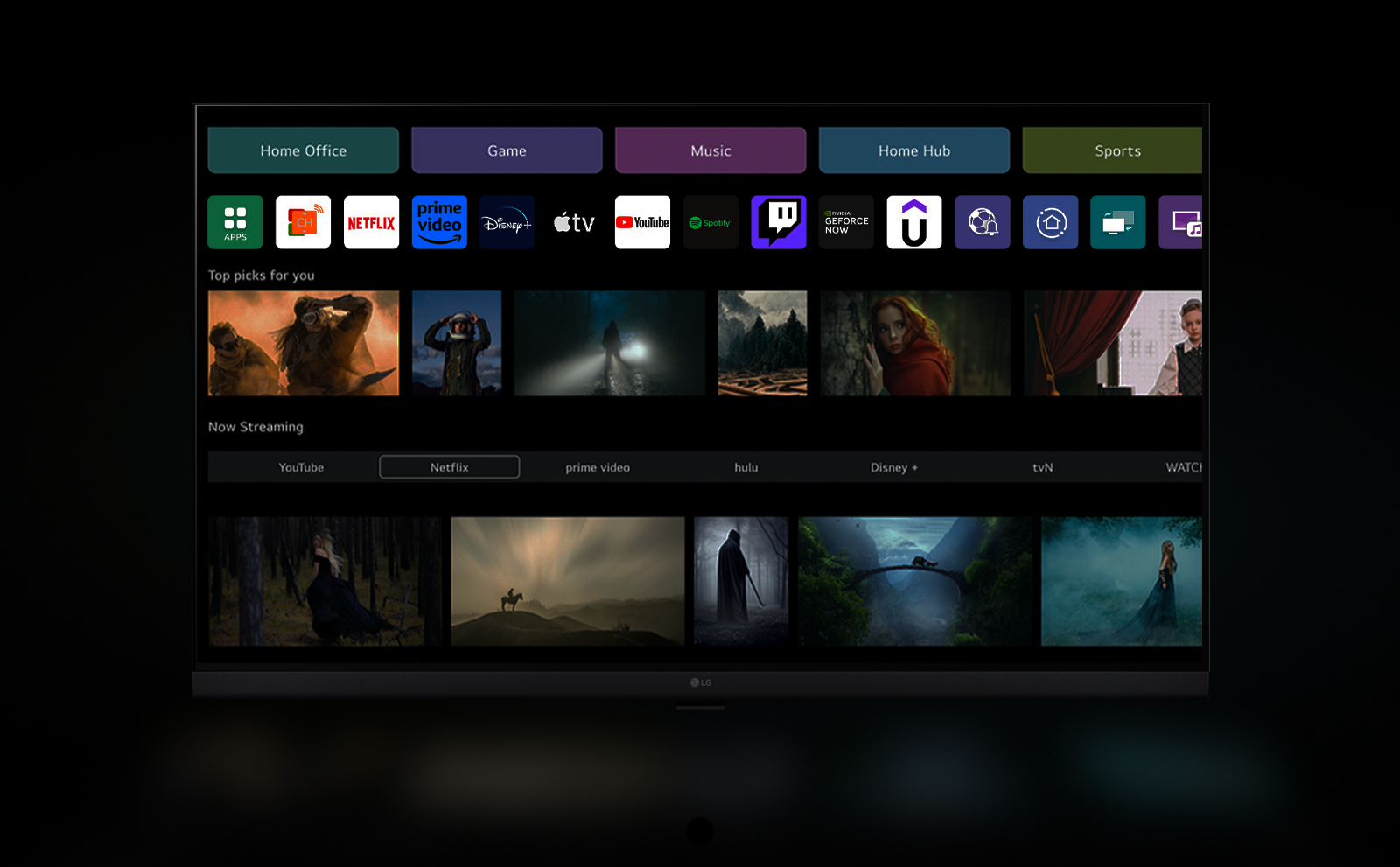Open the horse rider silhouette thumbnail
1400x867 pixels.
pos(567,581)
